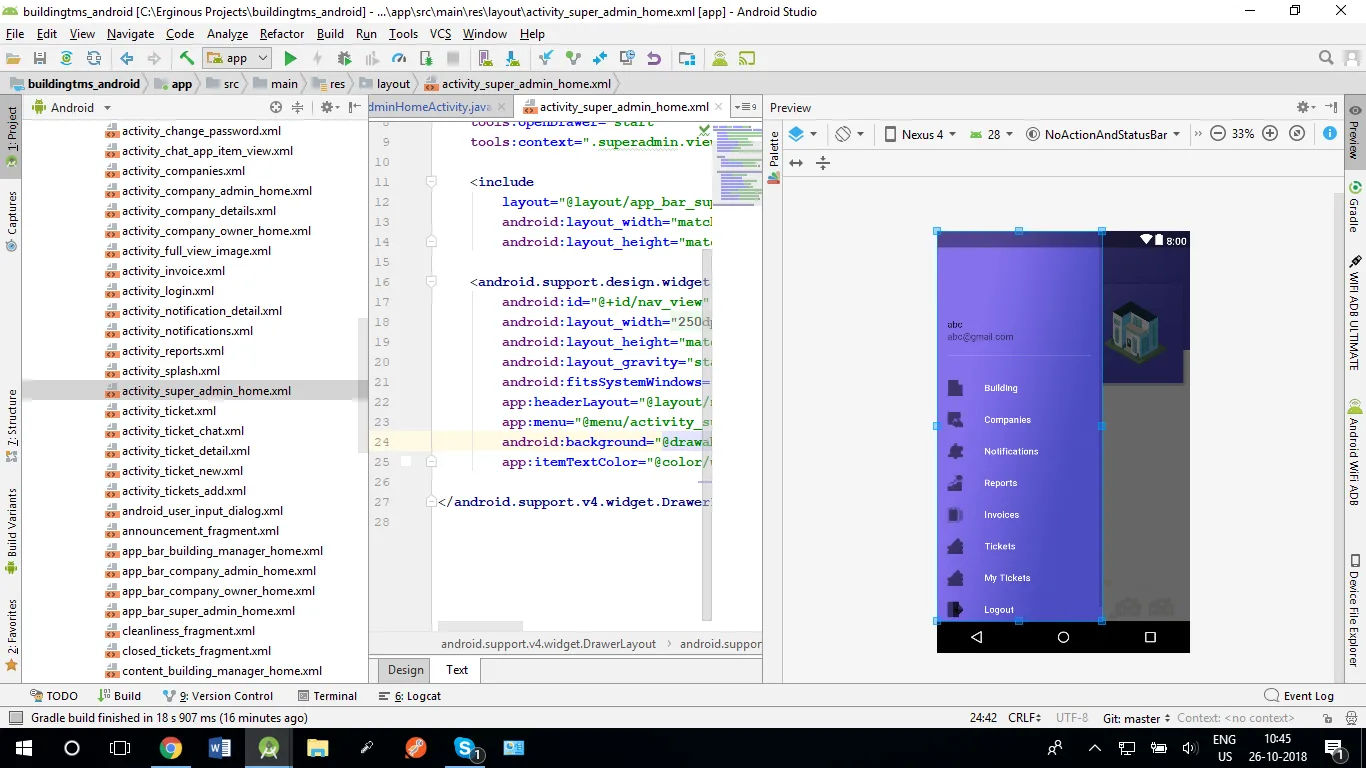Toggle the Gradle tool window side tab

coord(1355,208)
